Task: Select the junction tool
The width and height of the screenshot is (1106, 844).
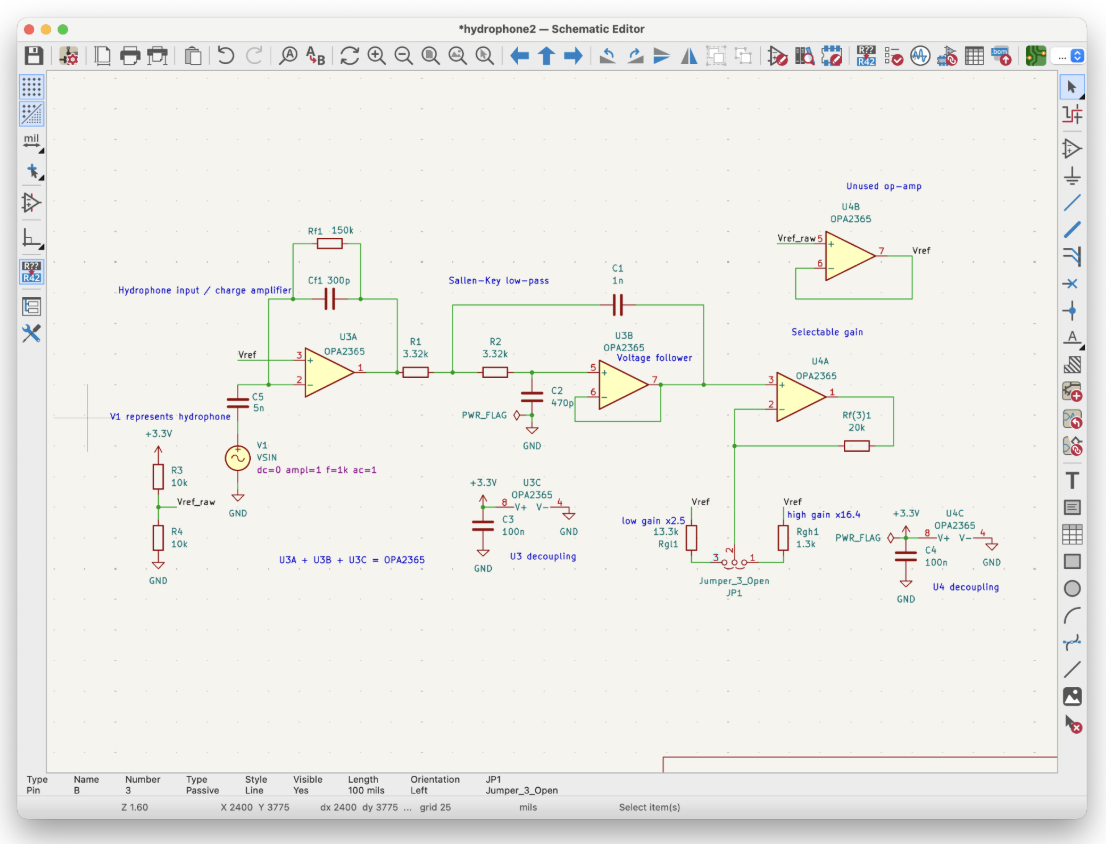Action: pos(1072,310)
